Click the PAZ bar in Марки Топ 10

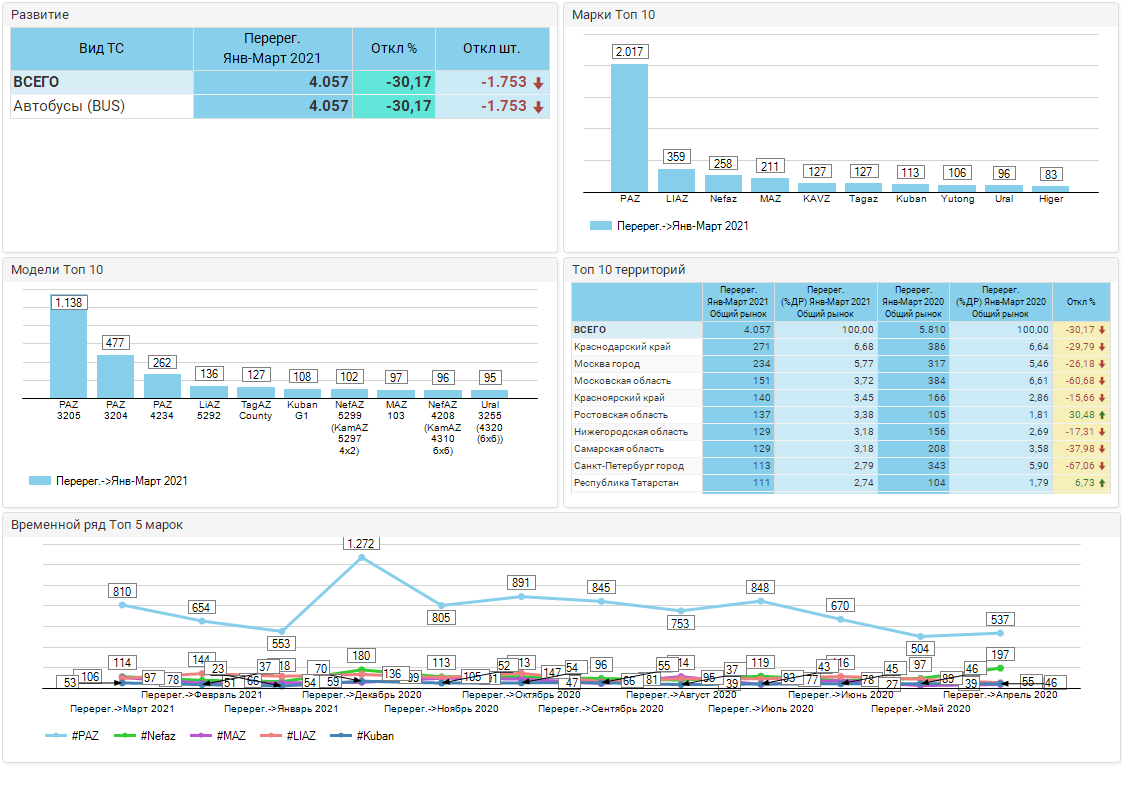(x=629, y=128)
